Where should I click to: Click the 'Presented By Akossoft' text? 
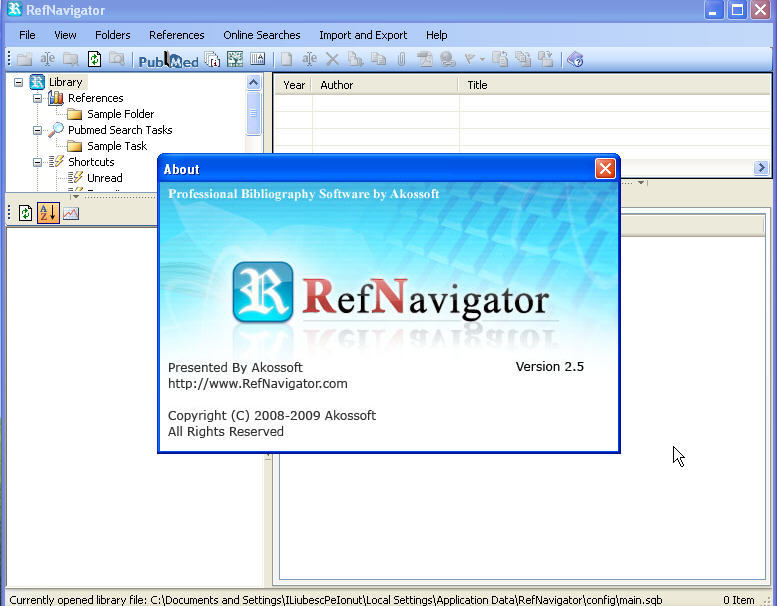[235, 368]
